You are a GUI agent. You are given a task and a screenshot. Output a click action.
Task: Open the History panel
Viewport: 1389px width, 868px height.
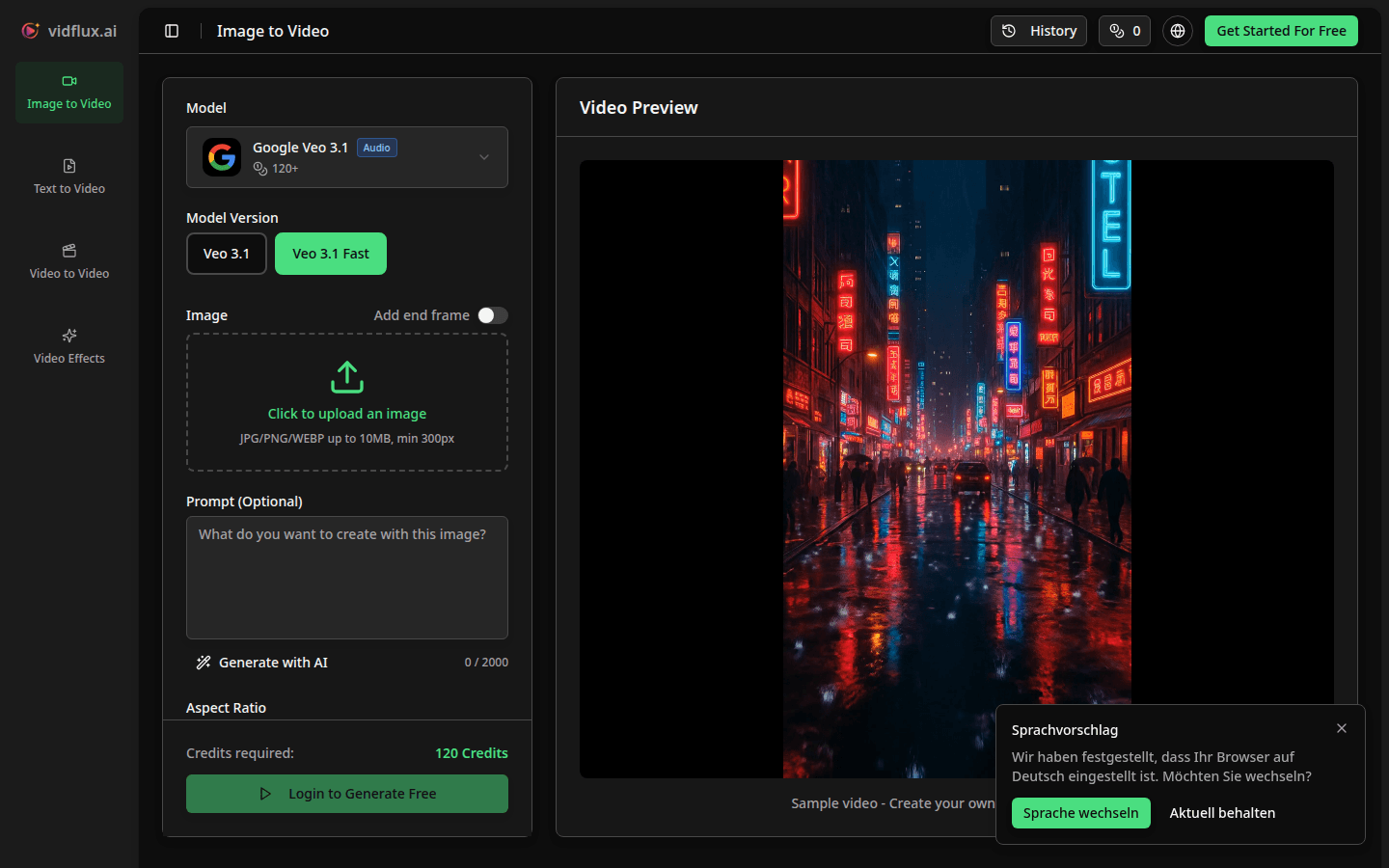click(1039, 31)
